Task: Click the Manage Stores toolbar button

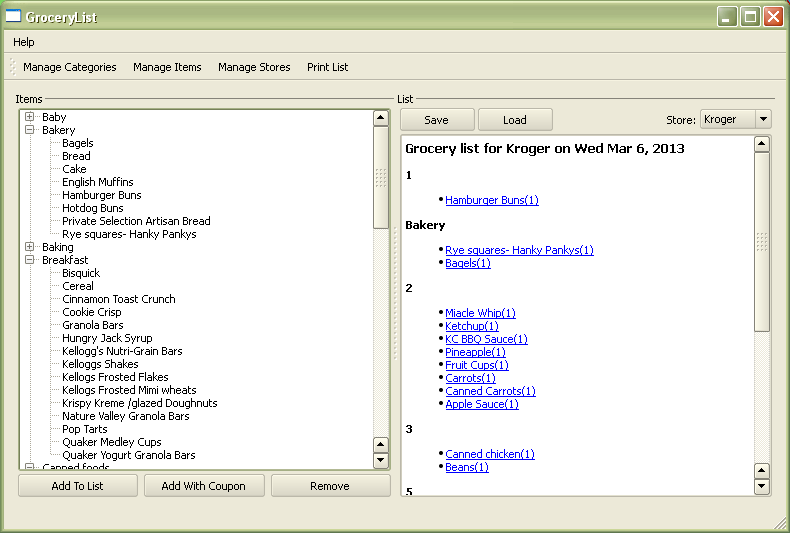Action: coord(254,67)
